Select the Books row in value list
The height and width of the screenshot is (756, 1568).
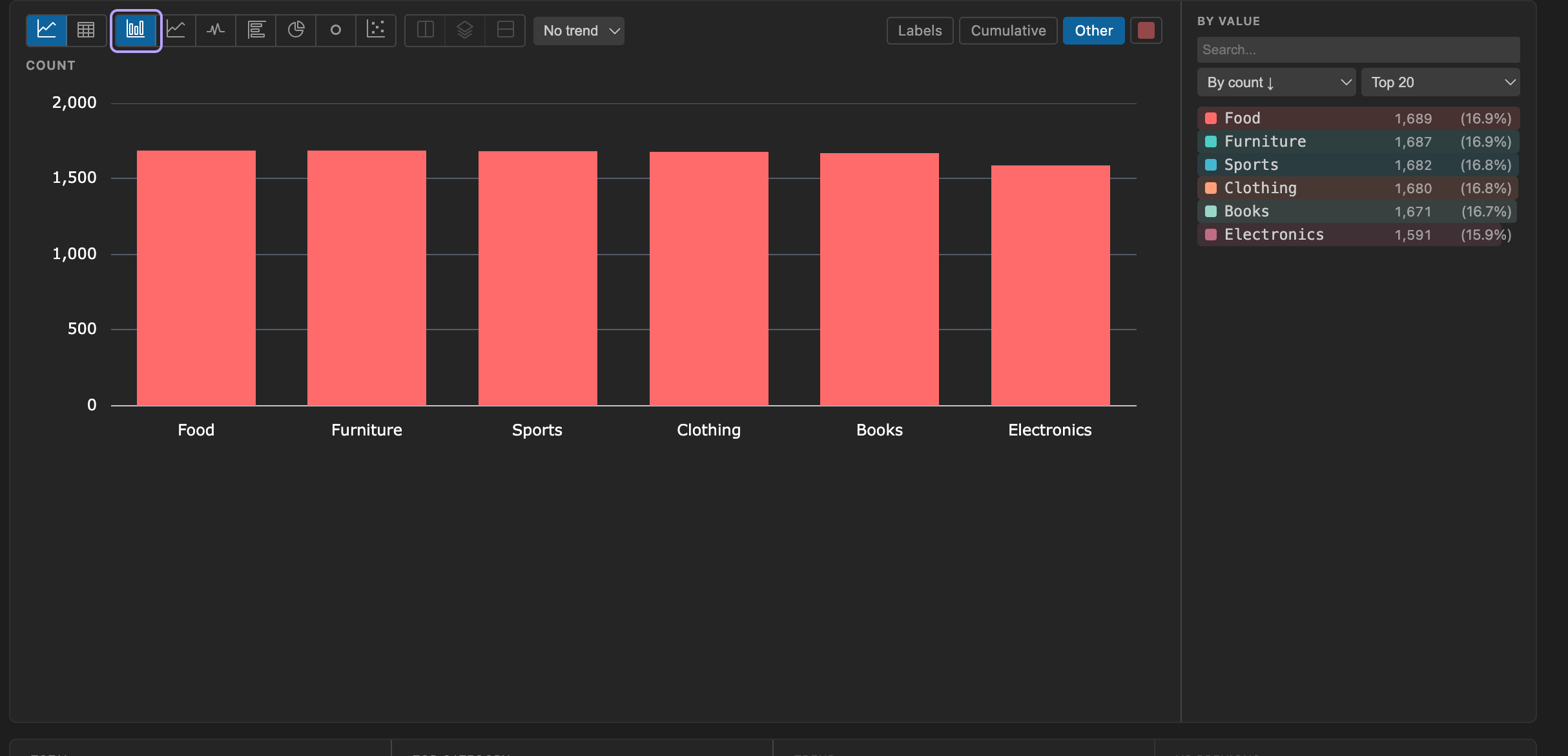(1358, 211)
